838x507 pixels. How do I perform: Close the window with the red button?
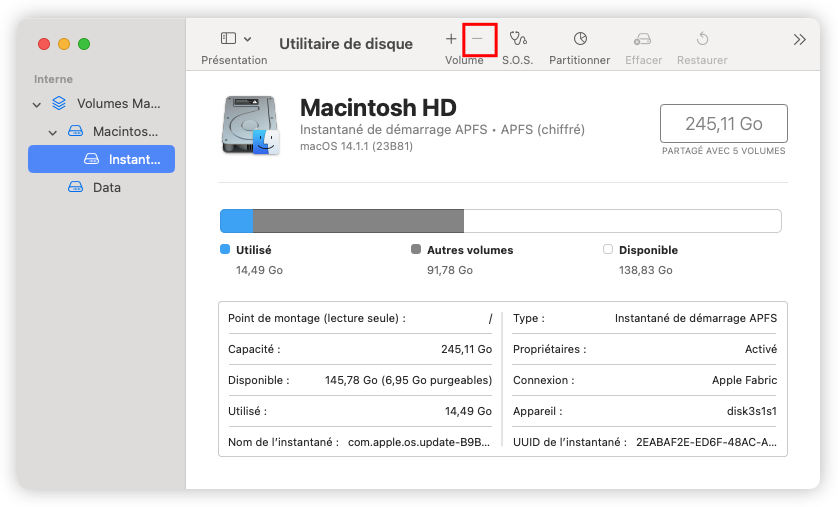[x=44, y=44]
